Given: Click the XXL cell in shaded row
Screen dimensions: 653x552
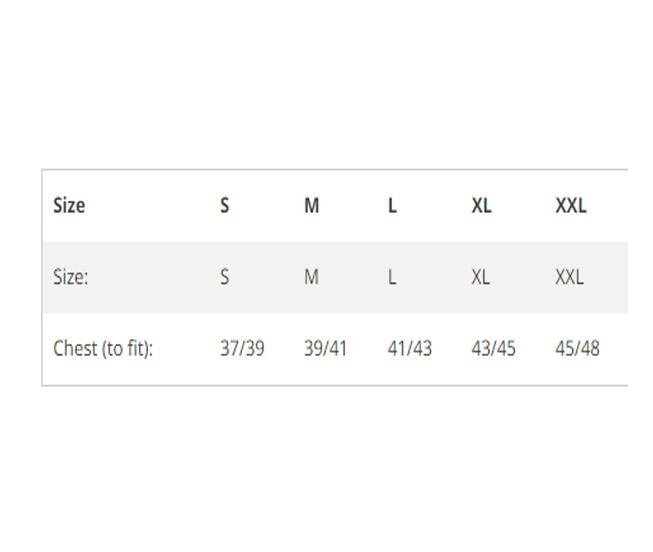Looking at the screenshot, I should [569, 277].
